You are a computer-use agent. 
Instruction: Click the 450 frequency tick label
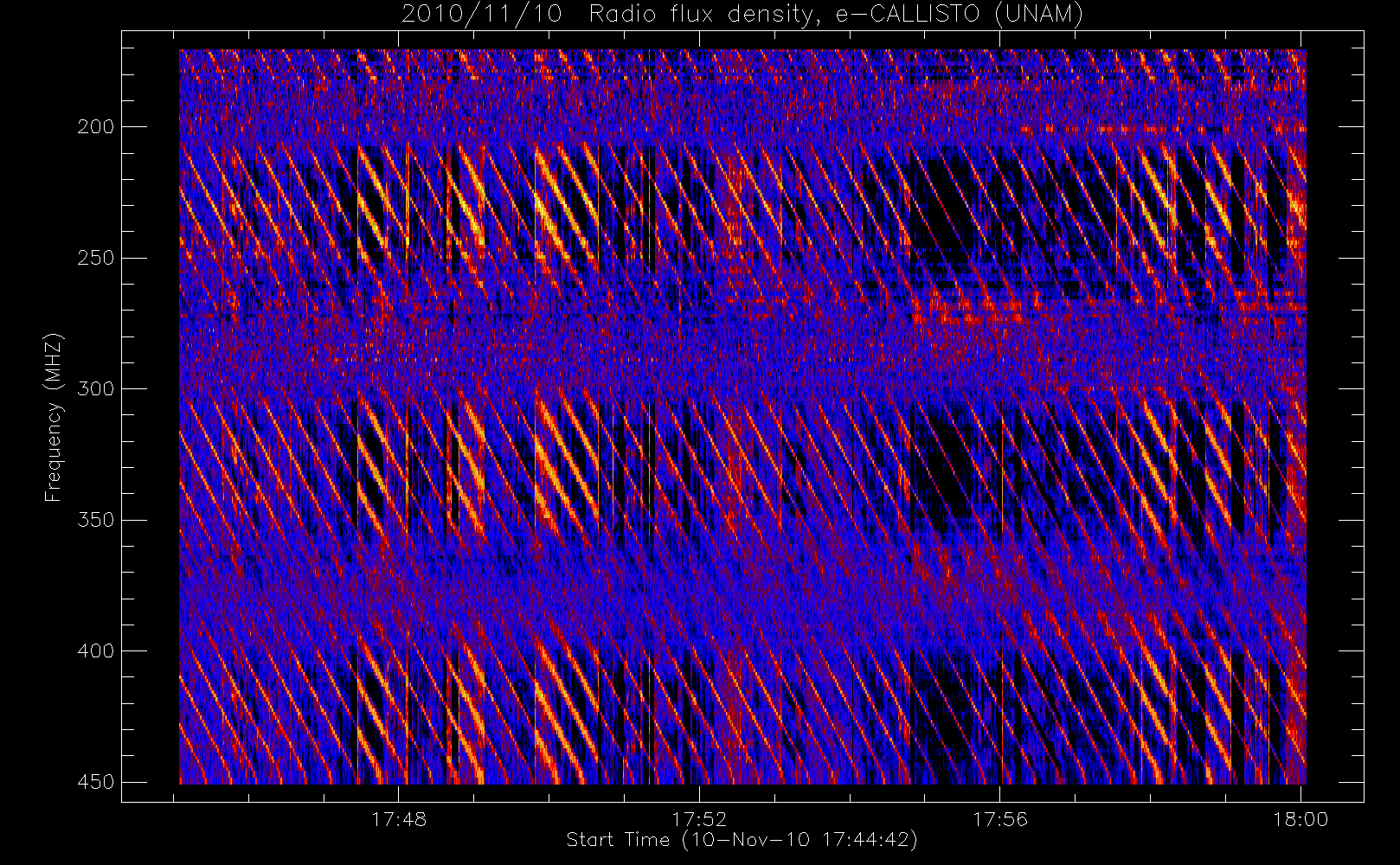pos(95,782)
